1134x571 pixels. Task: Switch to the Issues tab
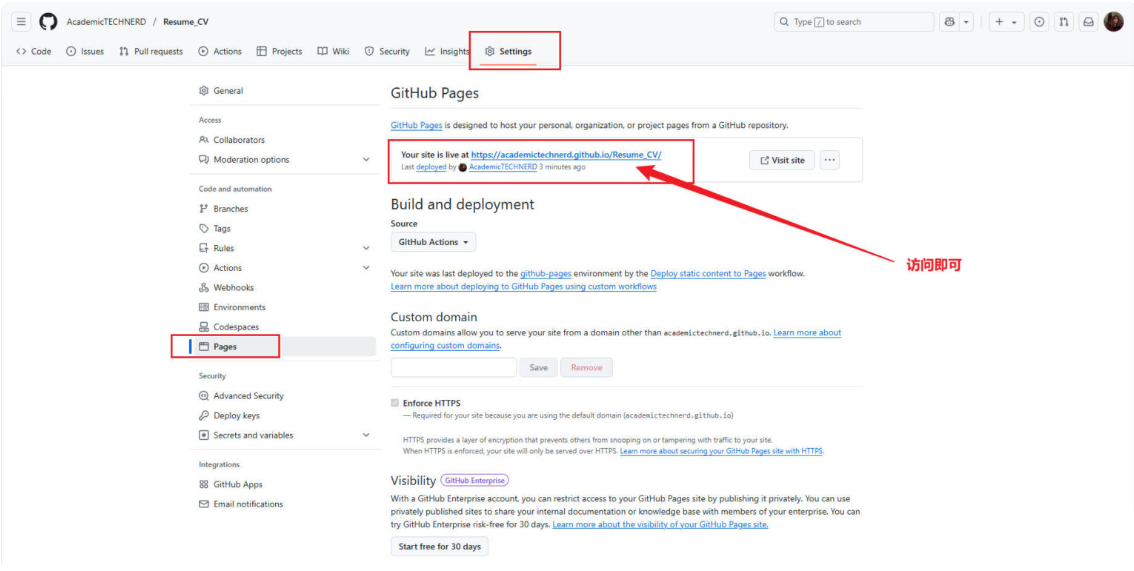point(85,51)
